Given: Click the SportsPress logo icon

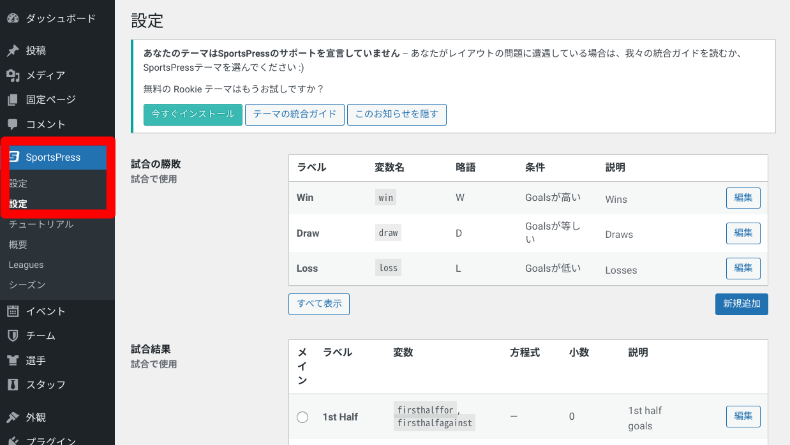Looking at the screenshot, I should pyautogui.click(x=14, y=157).
